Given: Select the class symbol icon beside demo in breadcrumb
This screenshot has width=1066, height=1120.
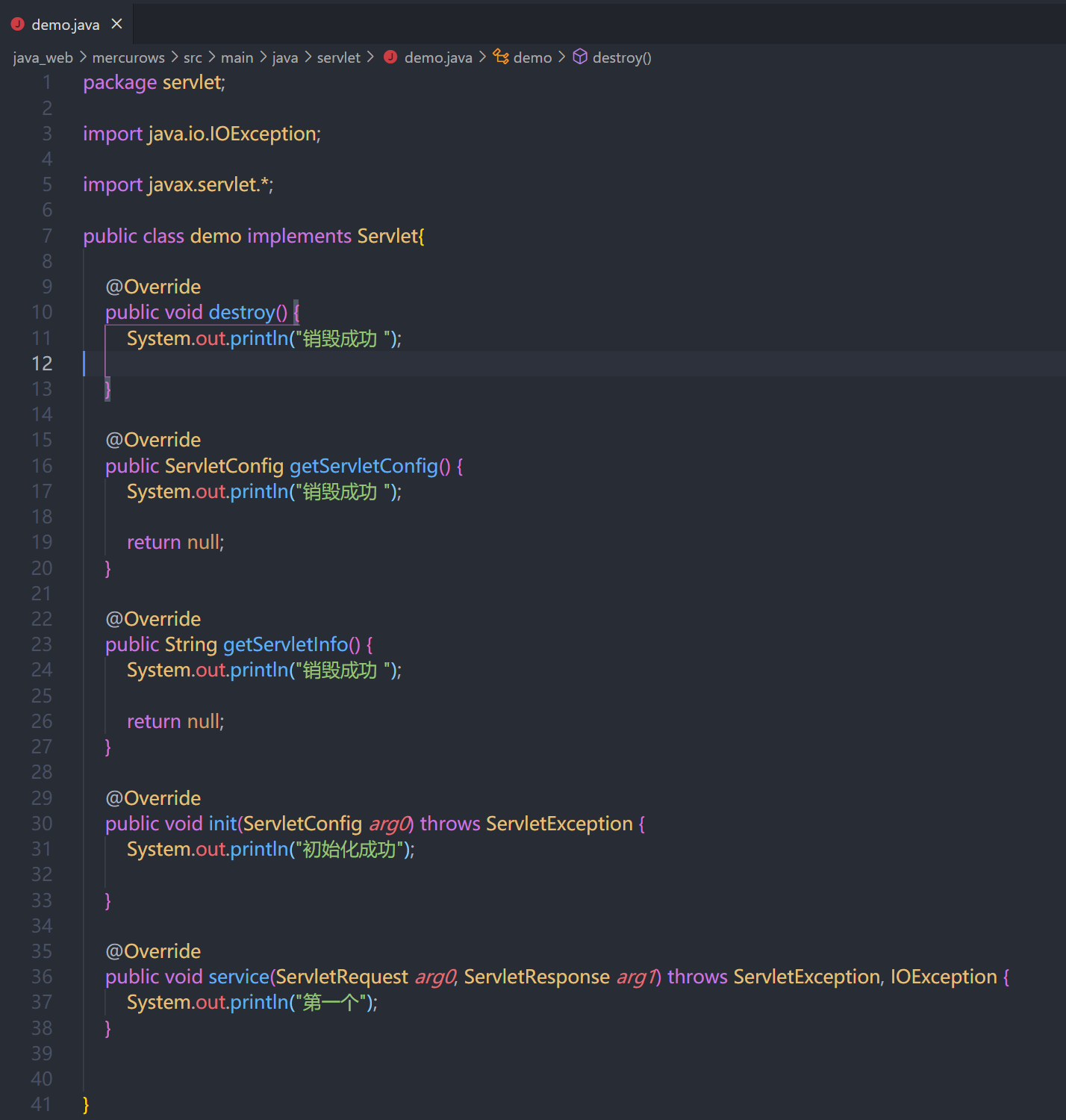Looking at the screenshot, I should tap(500, 57).
